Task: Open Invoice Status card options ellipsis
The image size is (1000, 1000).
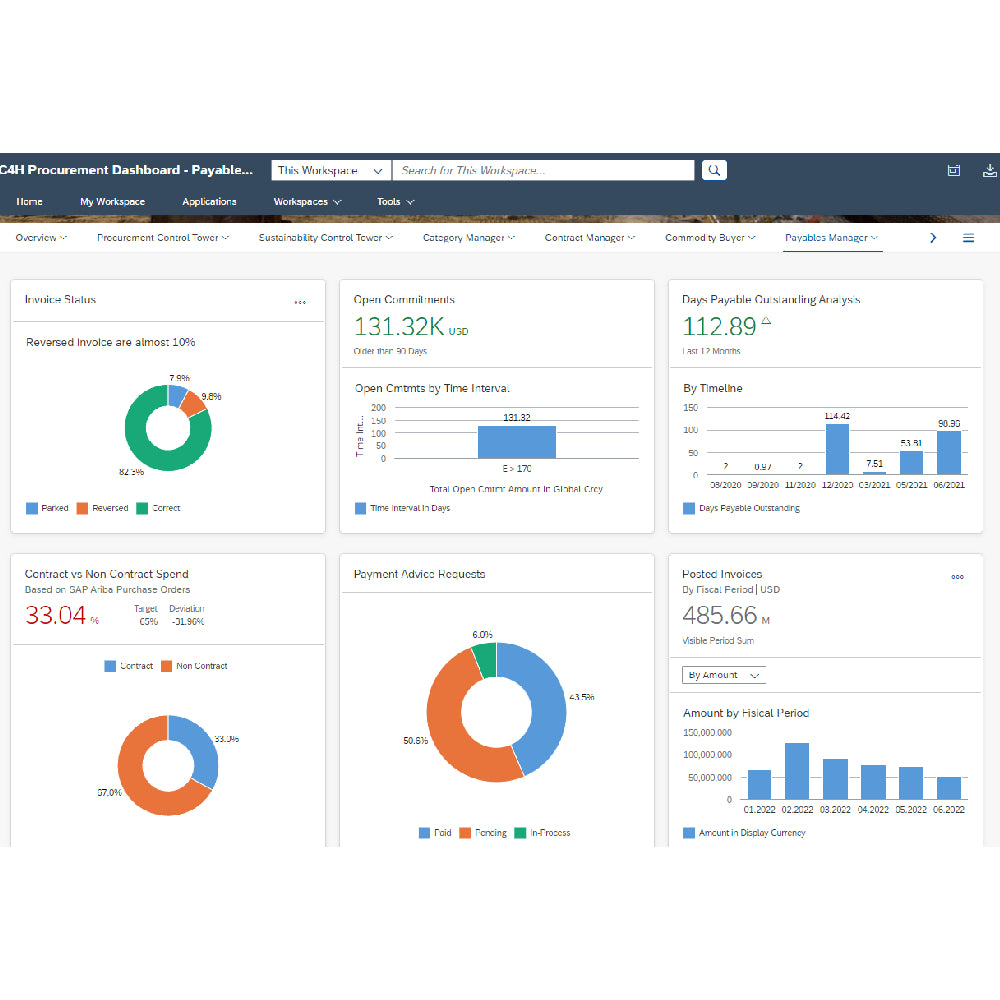Action: click(x=300, y=302)
